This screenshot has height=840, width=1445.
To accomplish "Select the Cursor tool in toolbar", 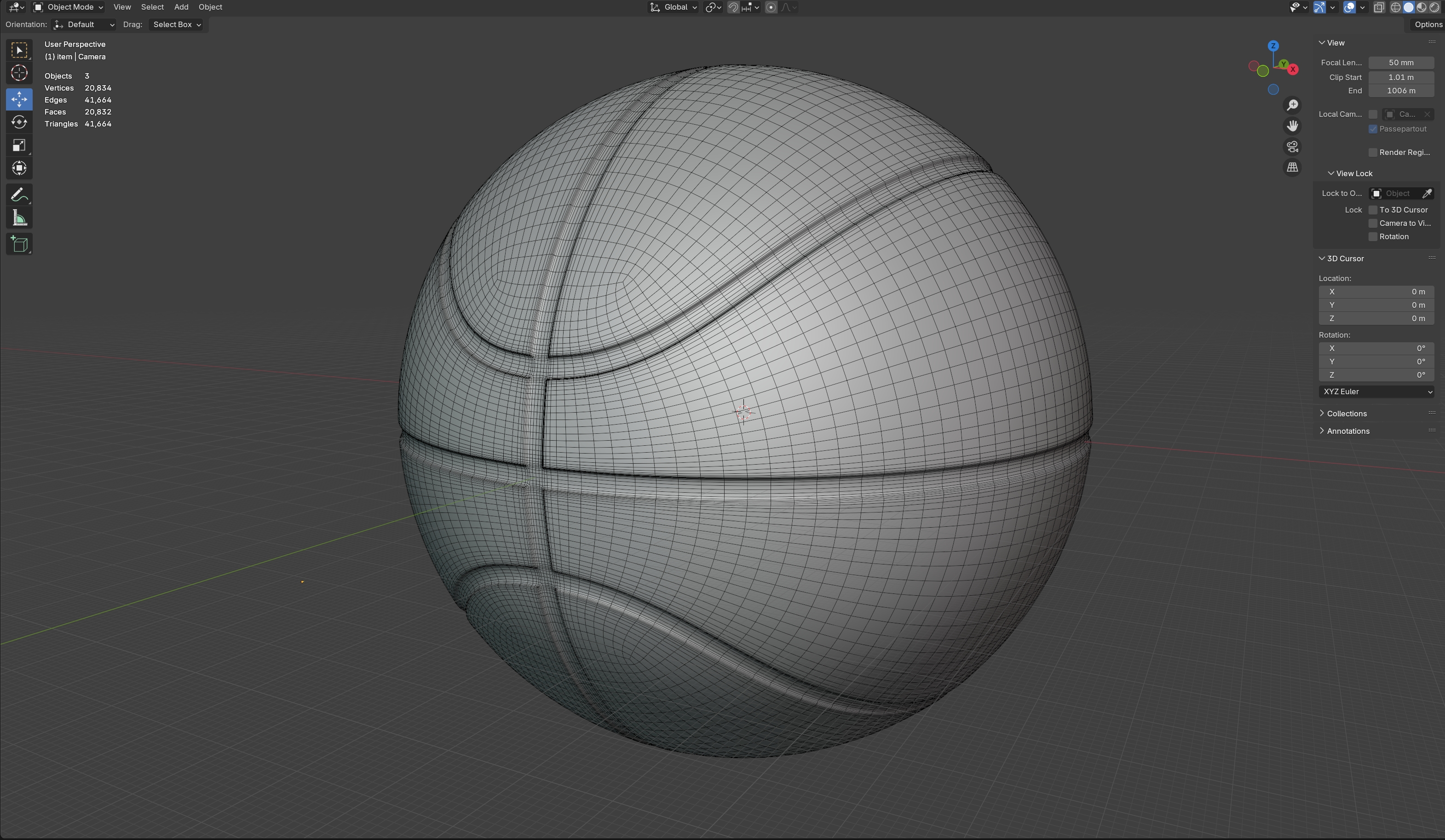I will coord(19,74).
